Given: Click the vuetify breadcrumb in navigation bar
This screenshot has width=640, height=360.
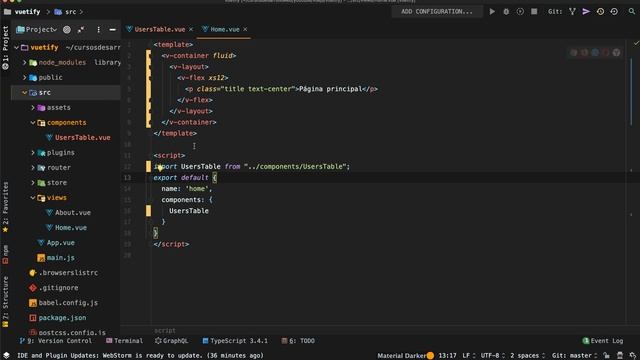Looking at the screenshot, I should coord(23,12).
